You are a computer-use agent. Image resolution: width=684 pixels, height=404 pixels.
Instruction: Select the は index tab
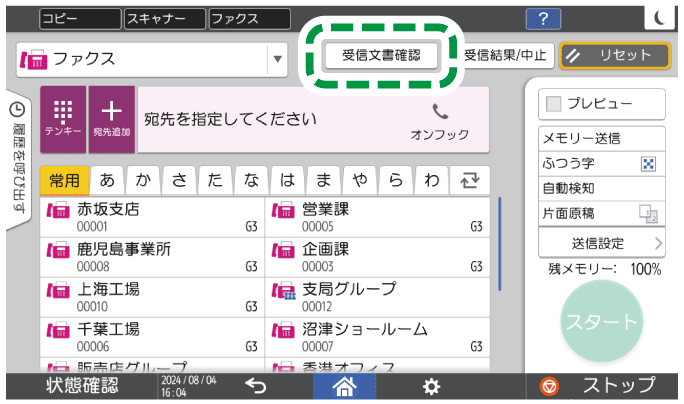287,180
